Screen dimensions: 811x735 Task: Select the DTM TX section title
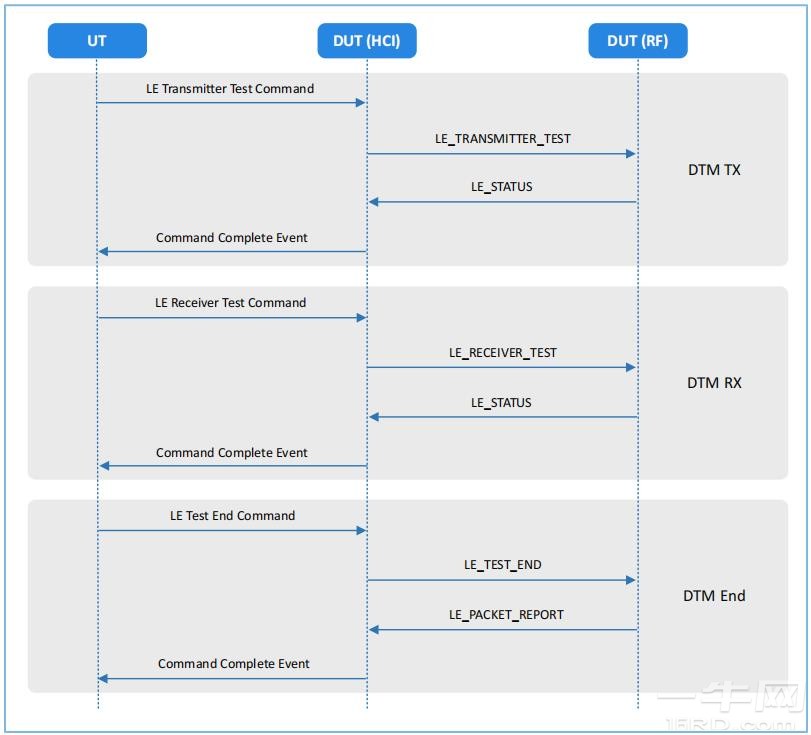(714, 170)
